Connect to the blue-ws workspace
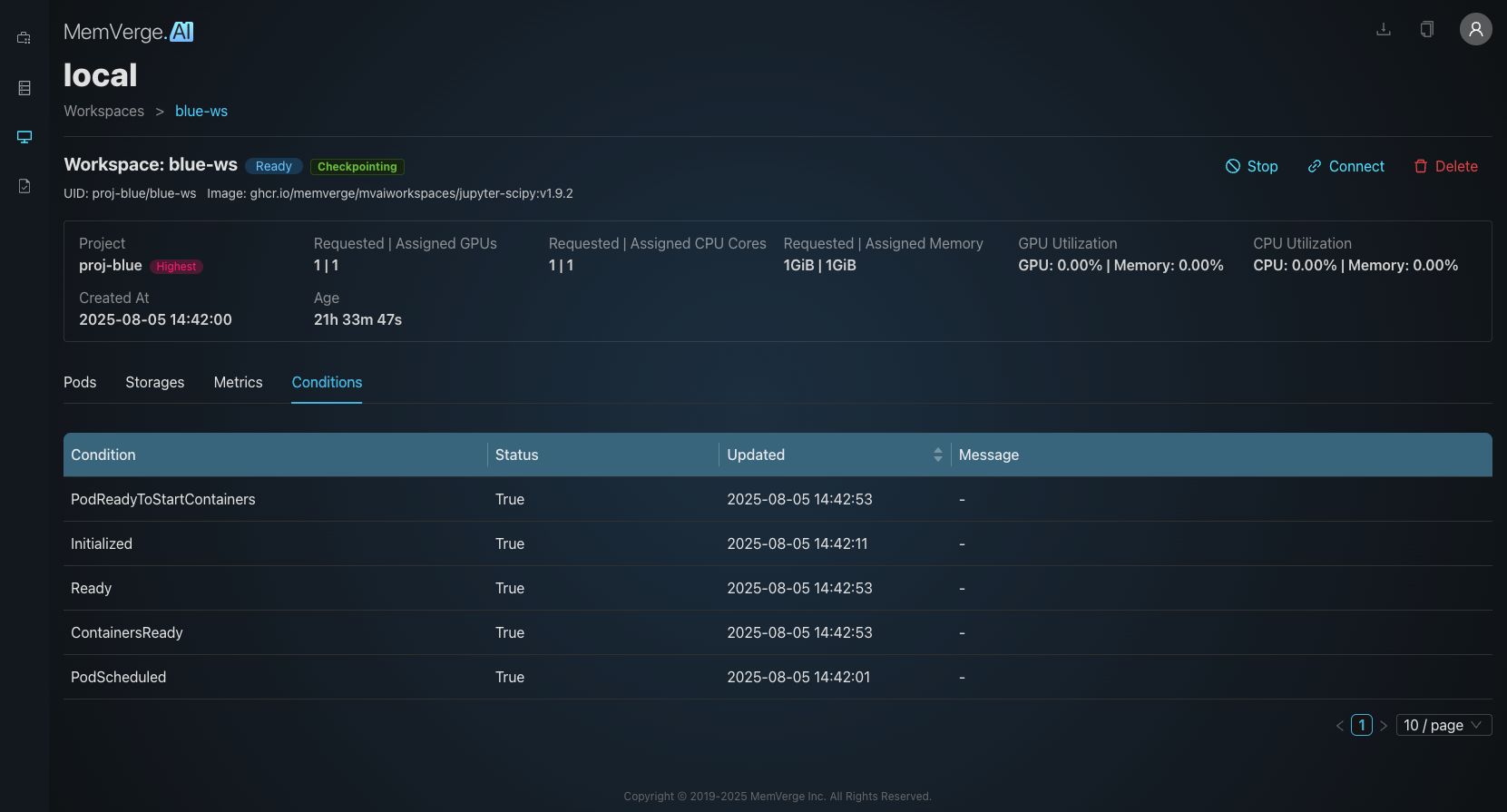The width and height of the screenshot is (1507, 812). coord(1346,166)
